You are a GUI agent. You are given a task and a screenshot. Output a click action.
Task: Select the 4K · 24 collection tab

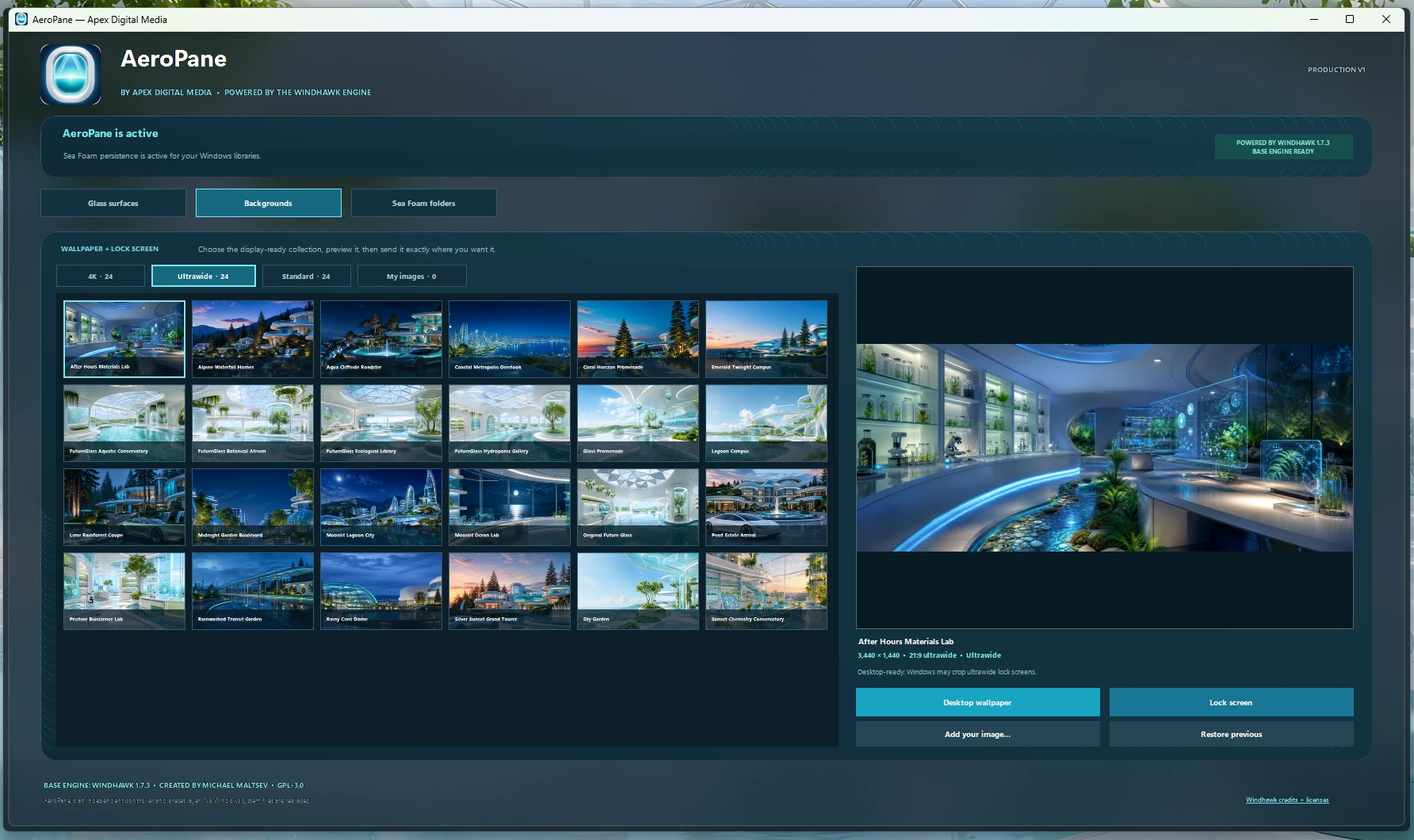coord(101,276)
